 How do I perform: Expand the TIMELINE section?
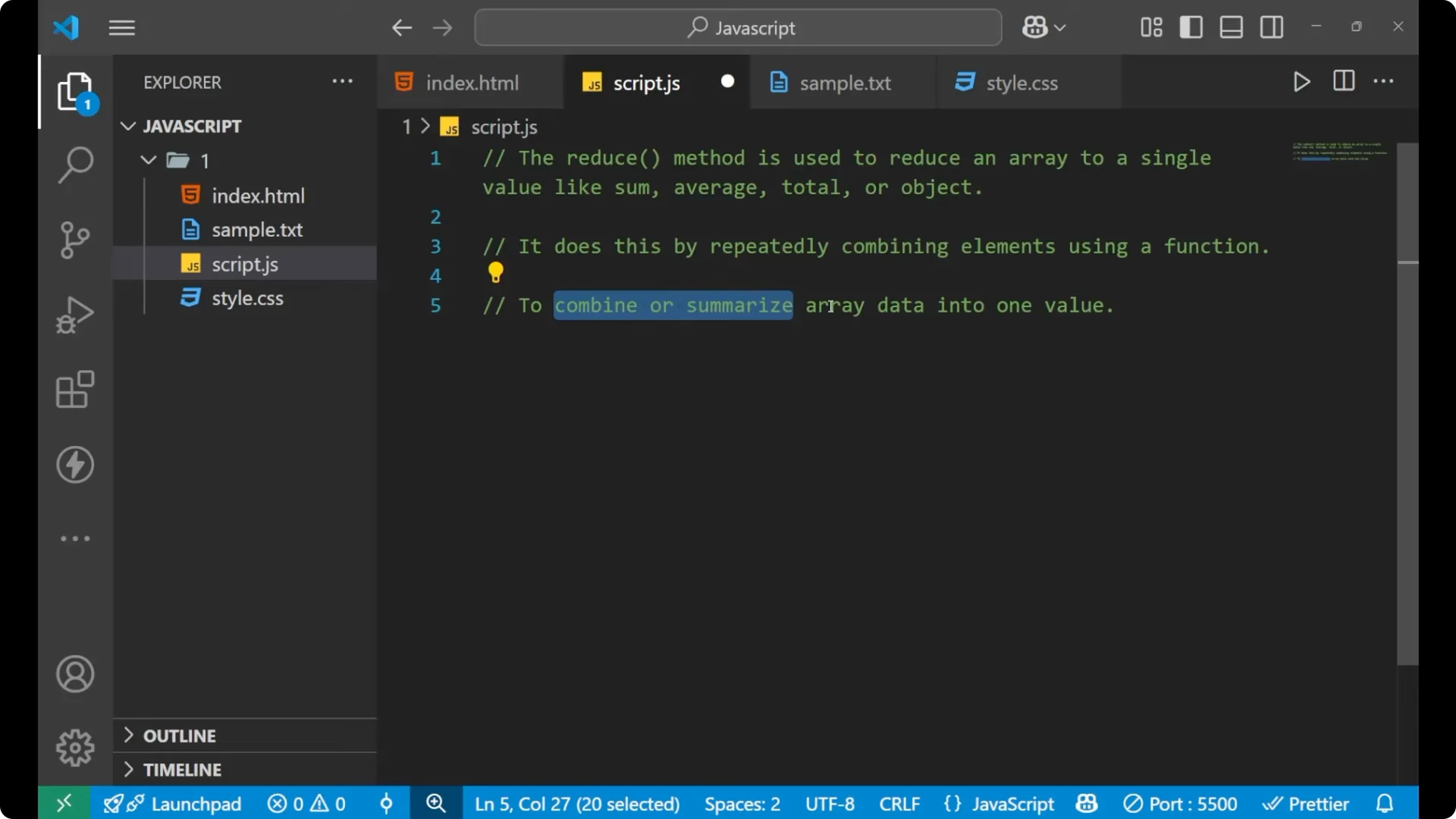(x=182, y=769)
